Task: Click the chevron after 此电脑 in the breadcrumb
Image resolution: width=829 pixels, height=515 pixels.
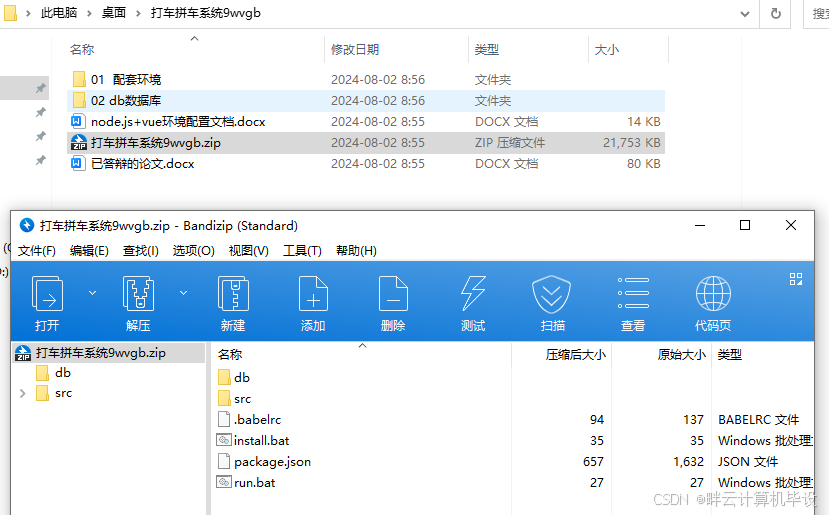Action: (x=88, y=13)
